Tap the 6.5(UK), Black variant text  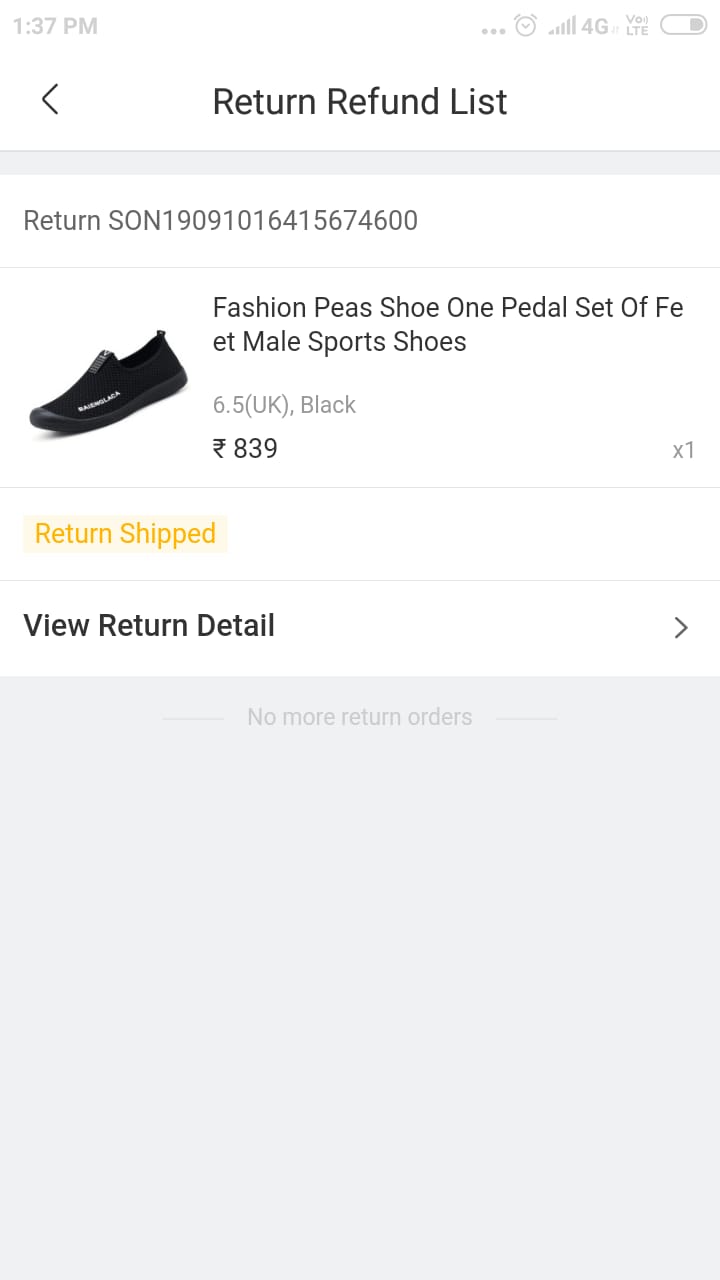(284, 405)
